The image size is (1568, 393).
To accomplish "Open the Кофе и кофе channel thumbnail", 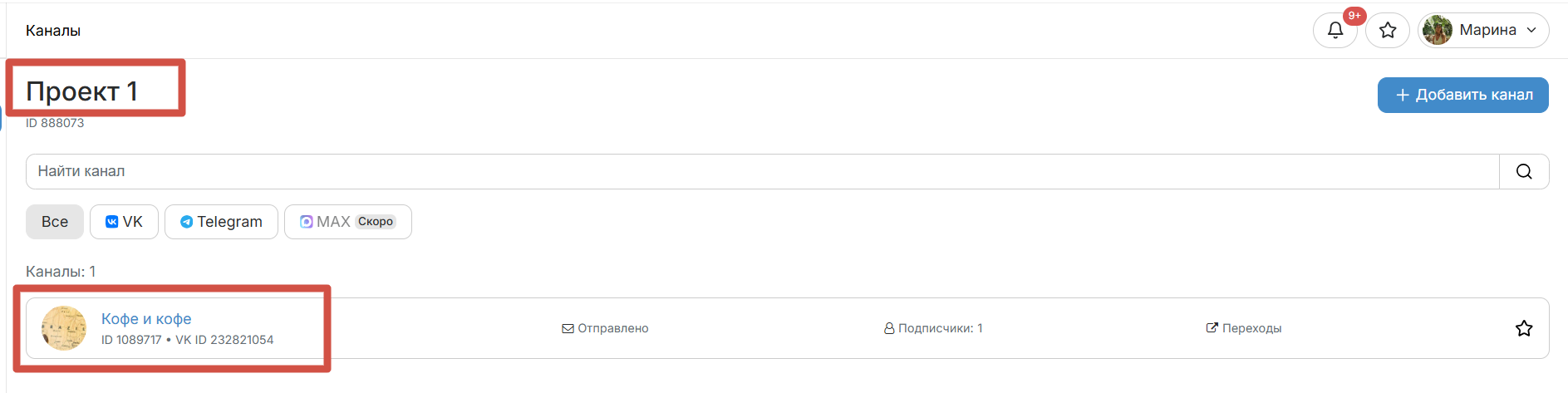I will click(64, 328).
